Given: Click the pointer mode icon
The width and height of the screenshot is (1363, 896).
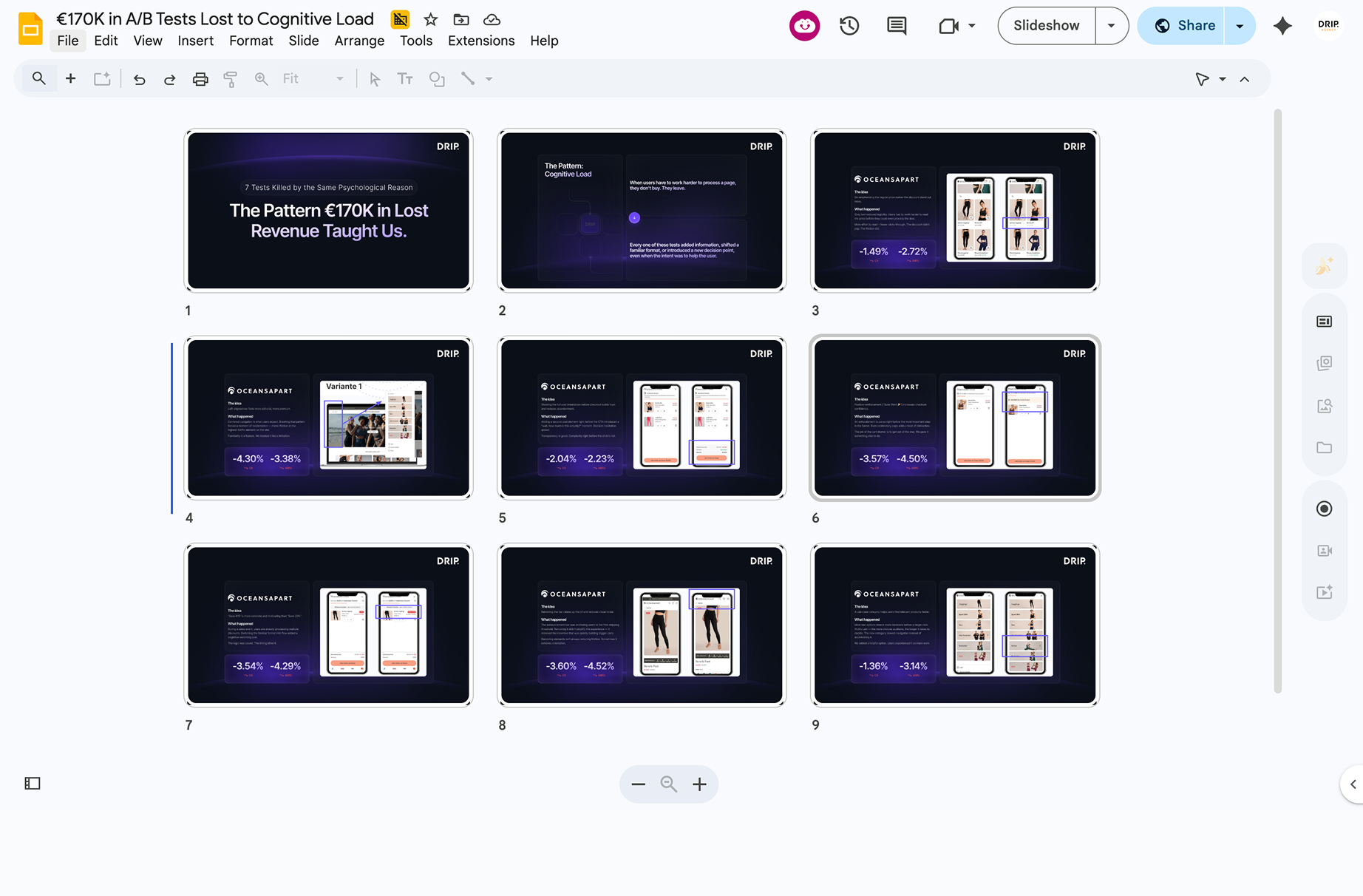Looking at the screenshot, I should [x=1203, y=79].
